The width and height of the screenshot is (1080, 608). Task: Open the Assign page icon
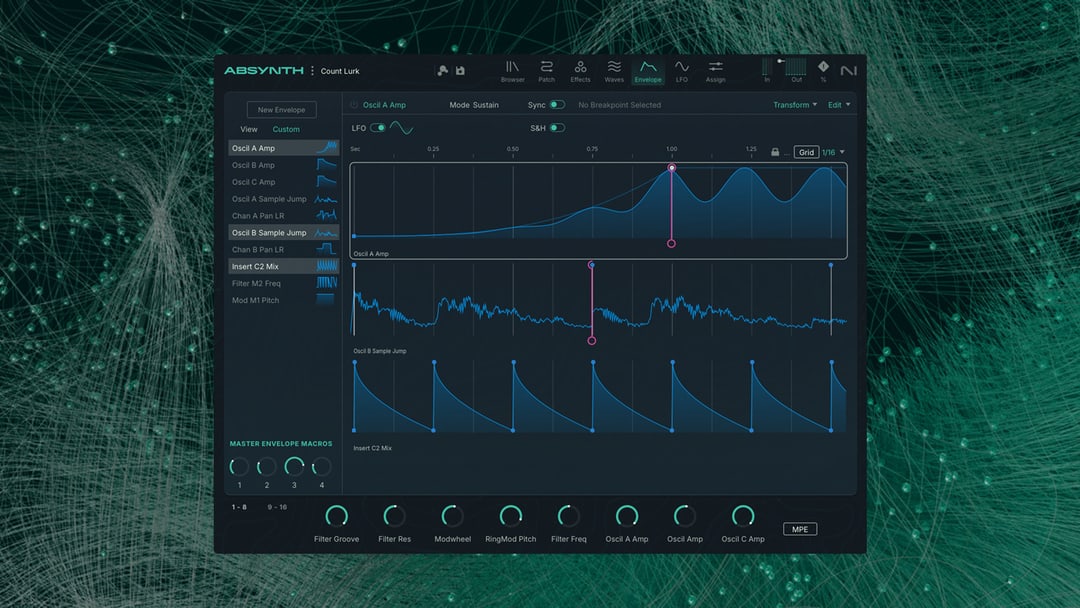[715, 68]
